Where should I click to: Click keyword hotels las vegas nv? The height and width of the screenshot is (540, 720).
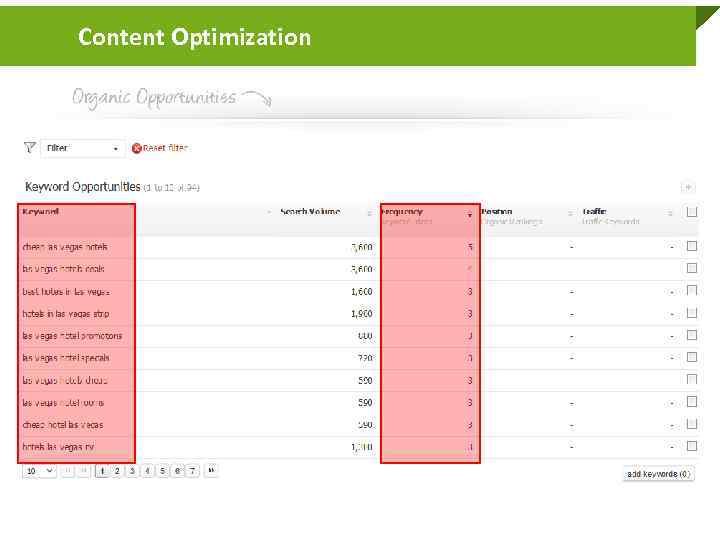click(x=58, y=447)
